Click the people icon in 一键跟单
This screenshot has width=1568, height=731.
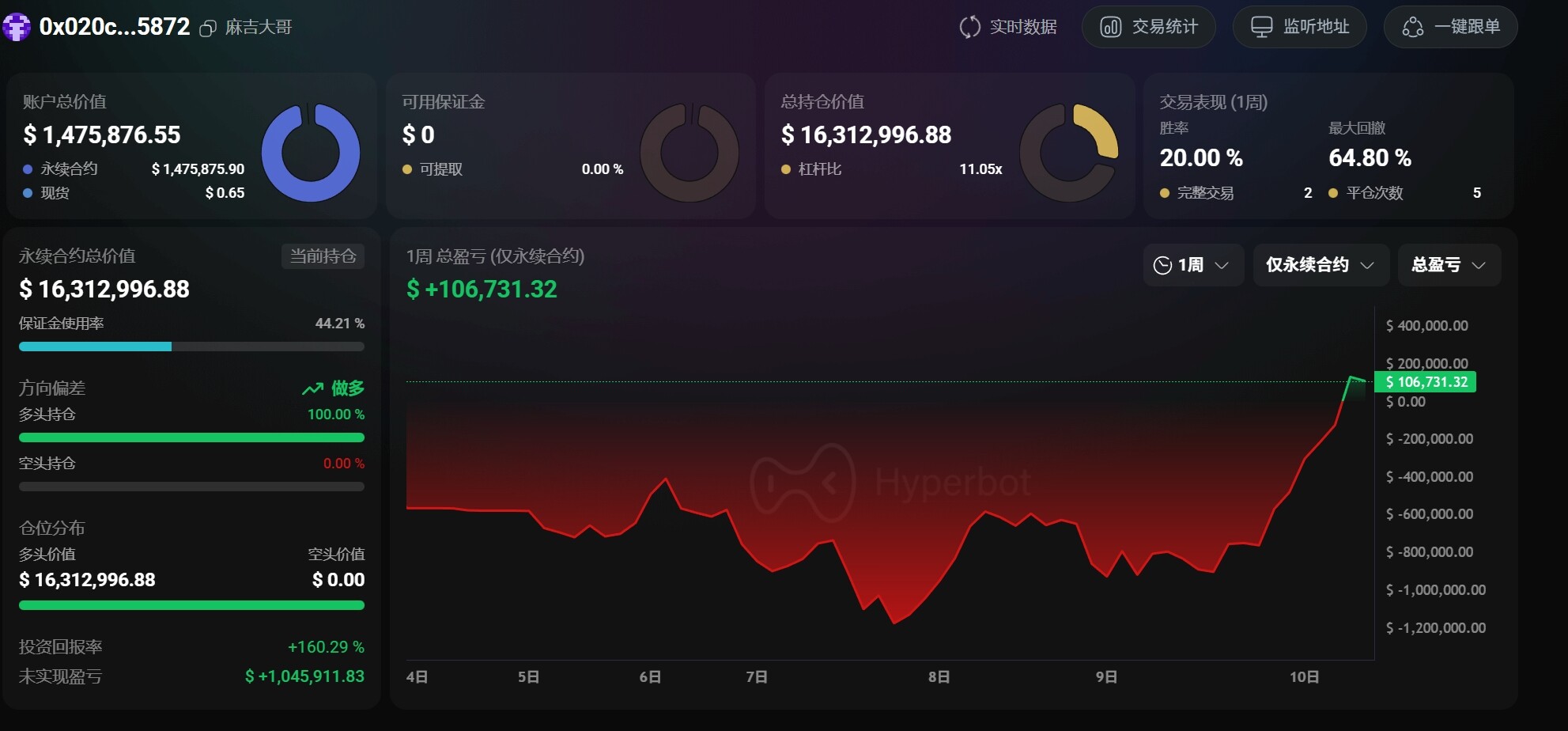[1412, 27]
